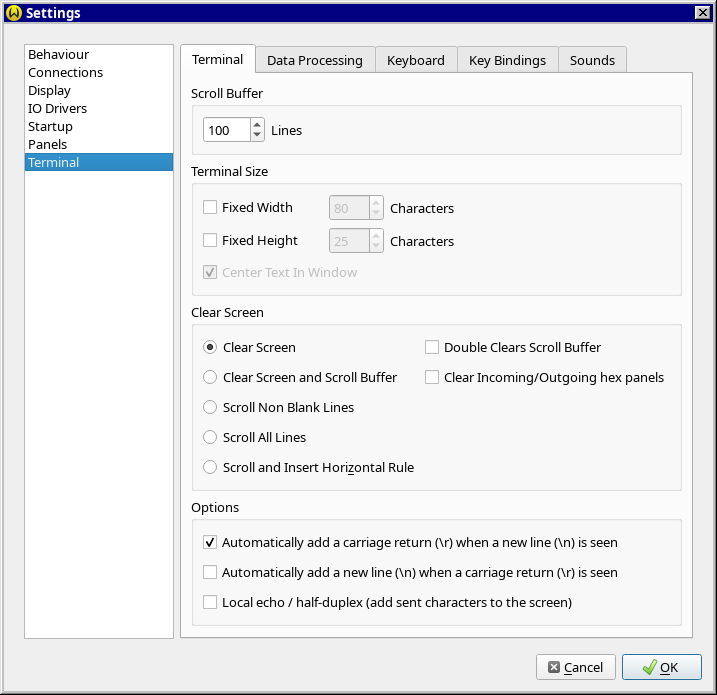Enable the Fixed Width checkbox
The height and width of the screenshot is (695, 717).
[x=210, y=208]
